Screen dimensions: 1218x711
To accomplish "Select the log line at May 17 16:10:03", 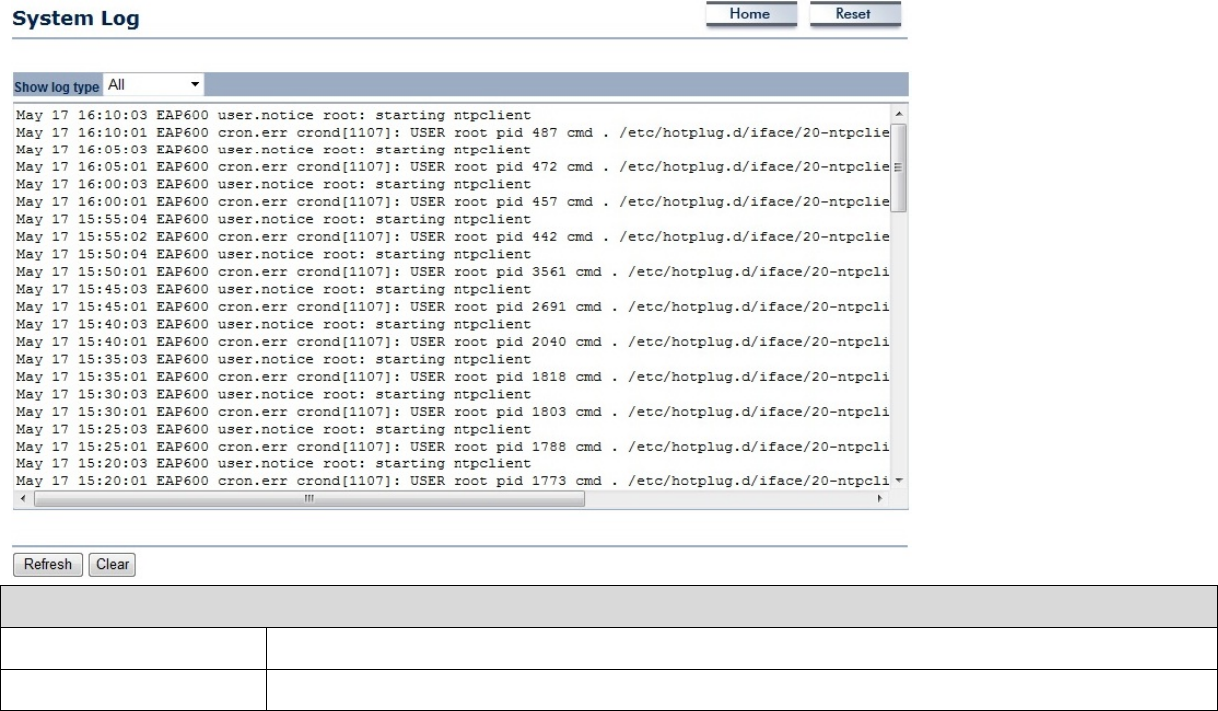I will pyautogui.click(x=274, y=115).
